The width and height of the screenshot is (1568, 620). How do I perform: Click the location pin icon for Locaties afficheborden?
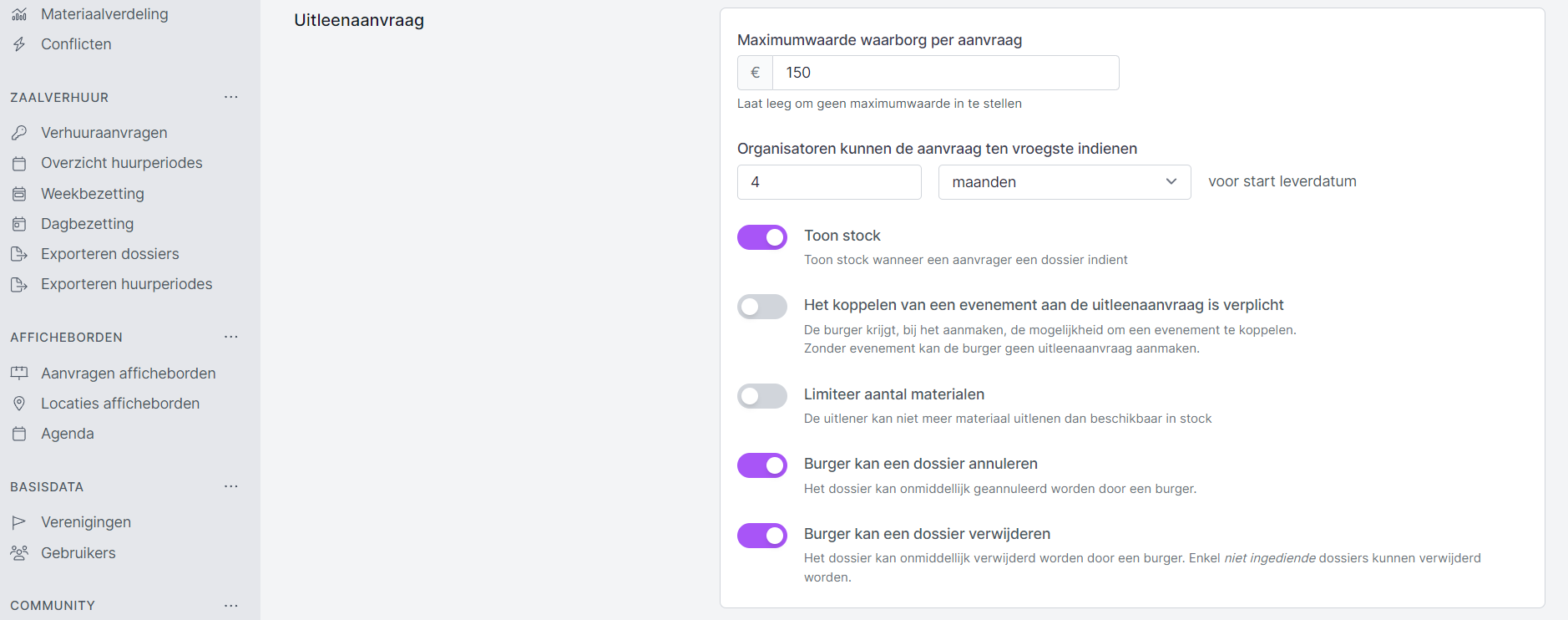(19, 404)
